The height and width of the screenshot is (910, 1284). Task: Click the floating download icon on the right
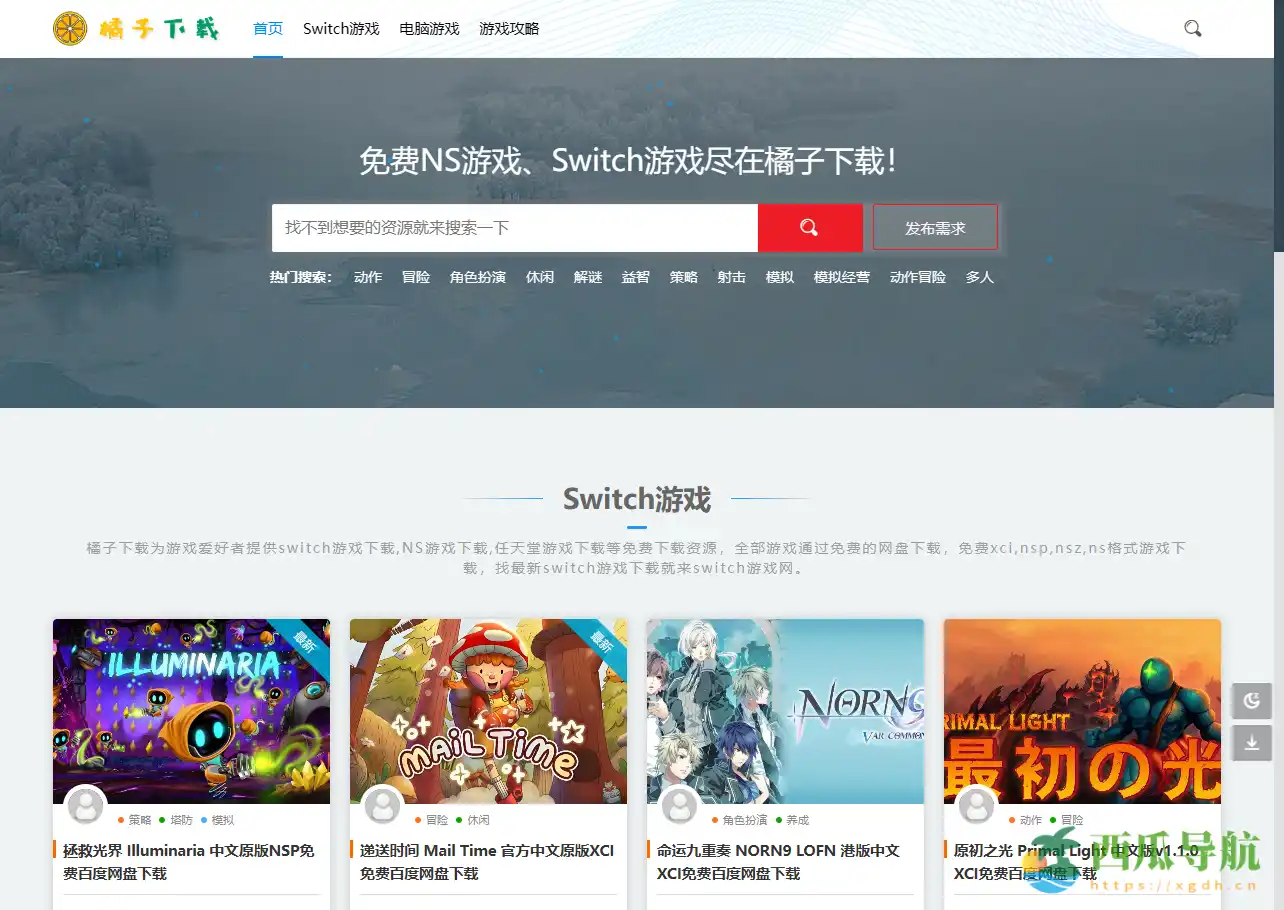tap(1251, 743)
